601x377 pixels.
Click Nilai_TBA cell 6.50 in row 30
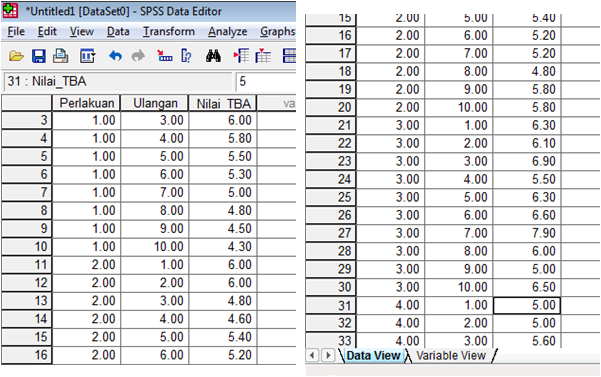(x=527, y=287)
